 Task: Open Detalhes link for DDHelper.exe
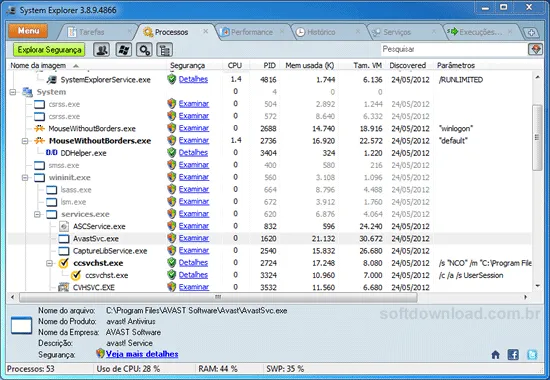(193, 153)
